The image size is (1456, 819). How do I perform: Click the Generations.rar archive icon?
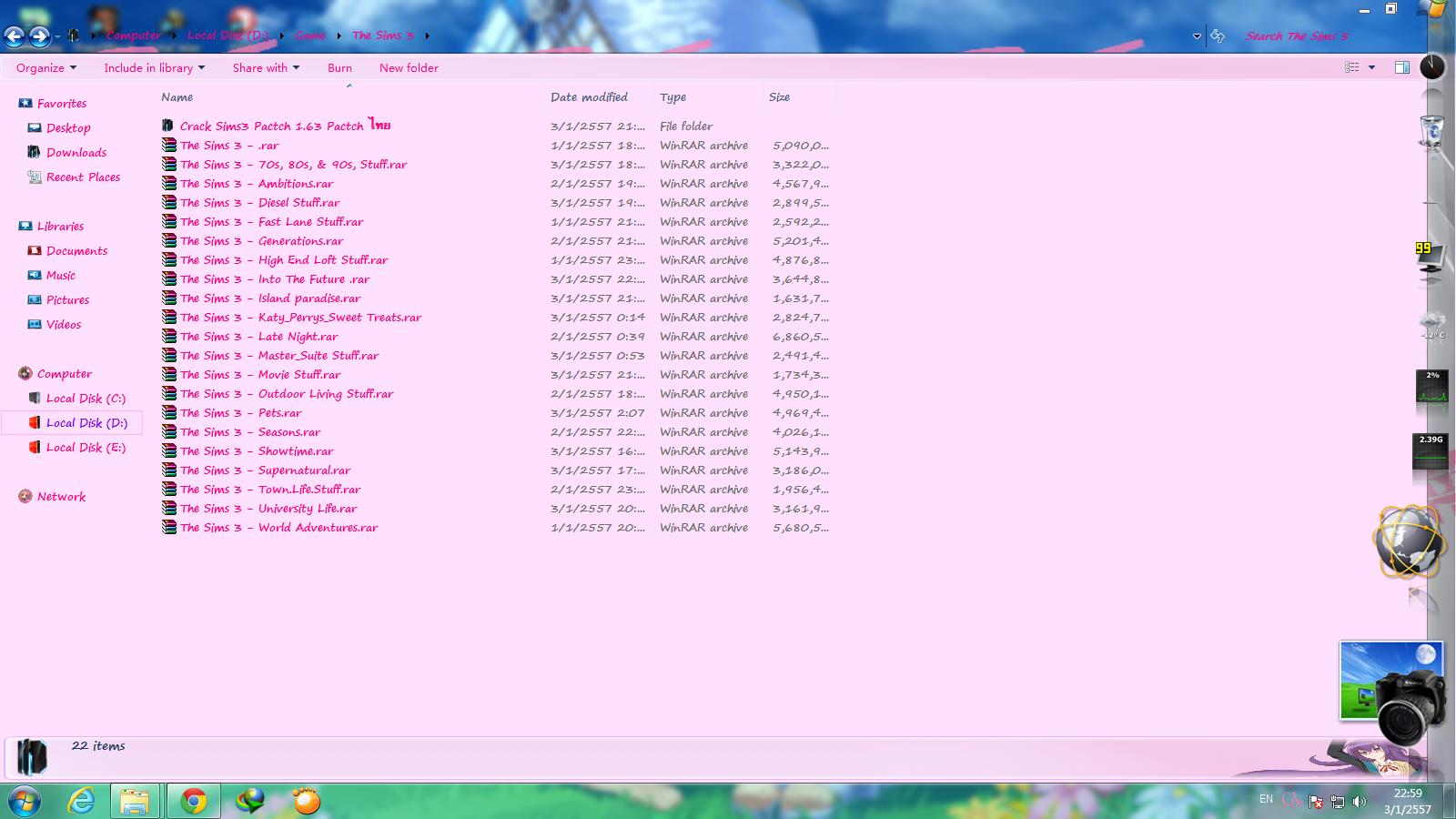pos(168,240)
